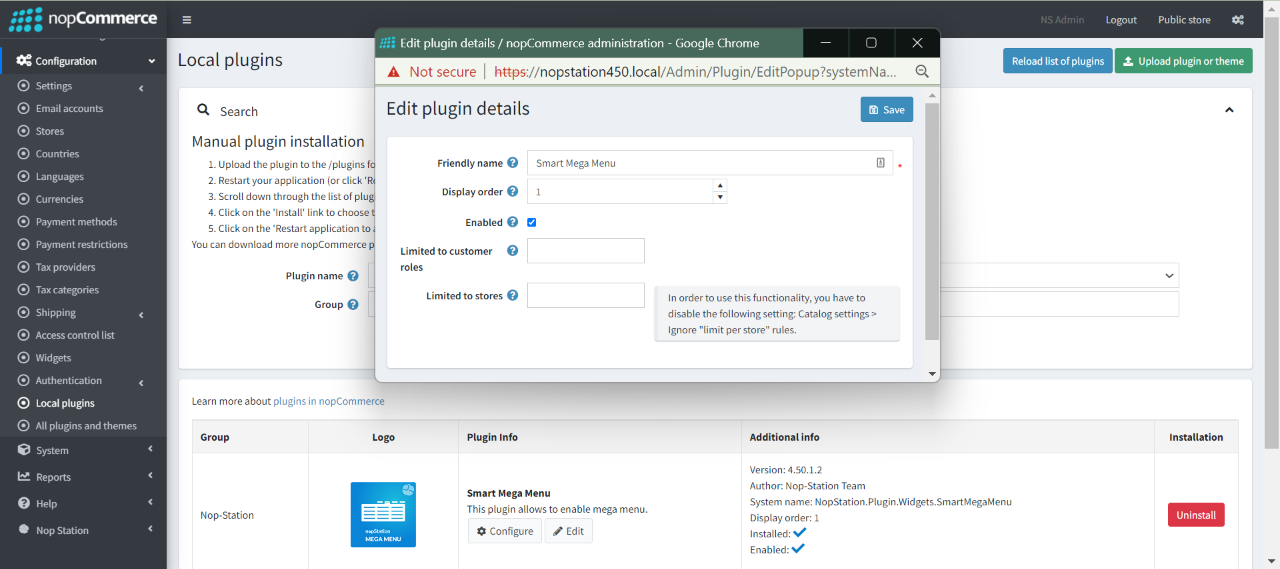Image resolution: width=1280 pixels, height=569 pixels.
Task: Click the Smart Mega Menu plugin logo
Action: pos(383,514)
